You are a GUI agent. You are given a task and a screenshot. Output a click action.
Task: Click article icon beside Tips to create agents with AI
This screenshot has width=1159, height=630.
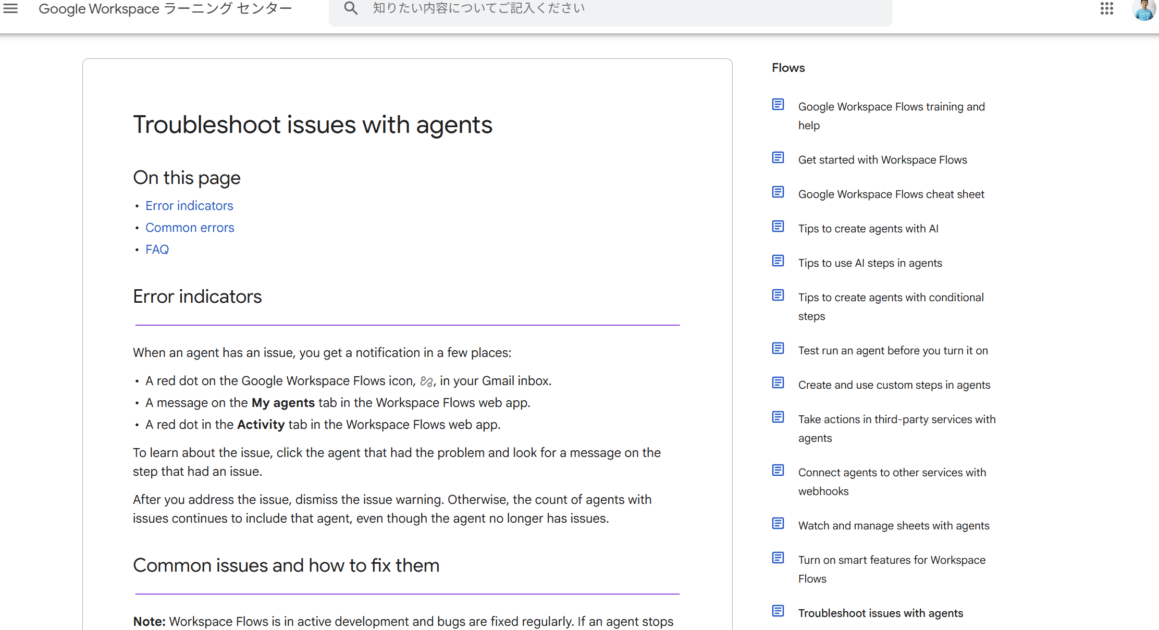pyautogui.click(x=778, y=227)
